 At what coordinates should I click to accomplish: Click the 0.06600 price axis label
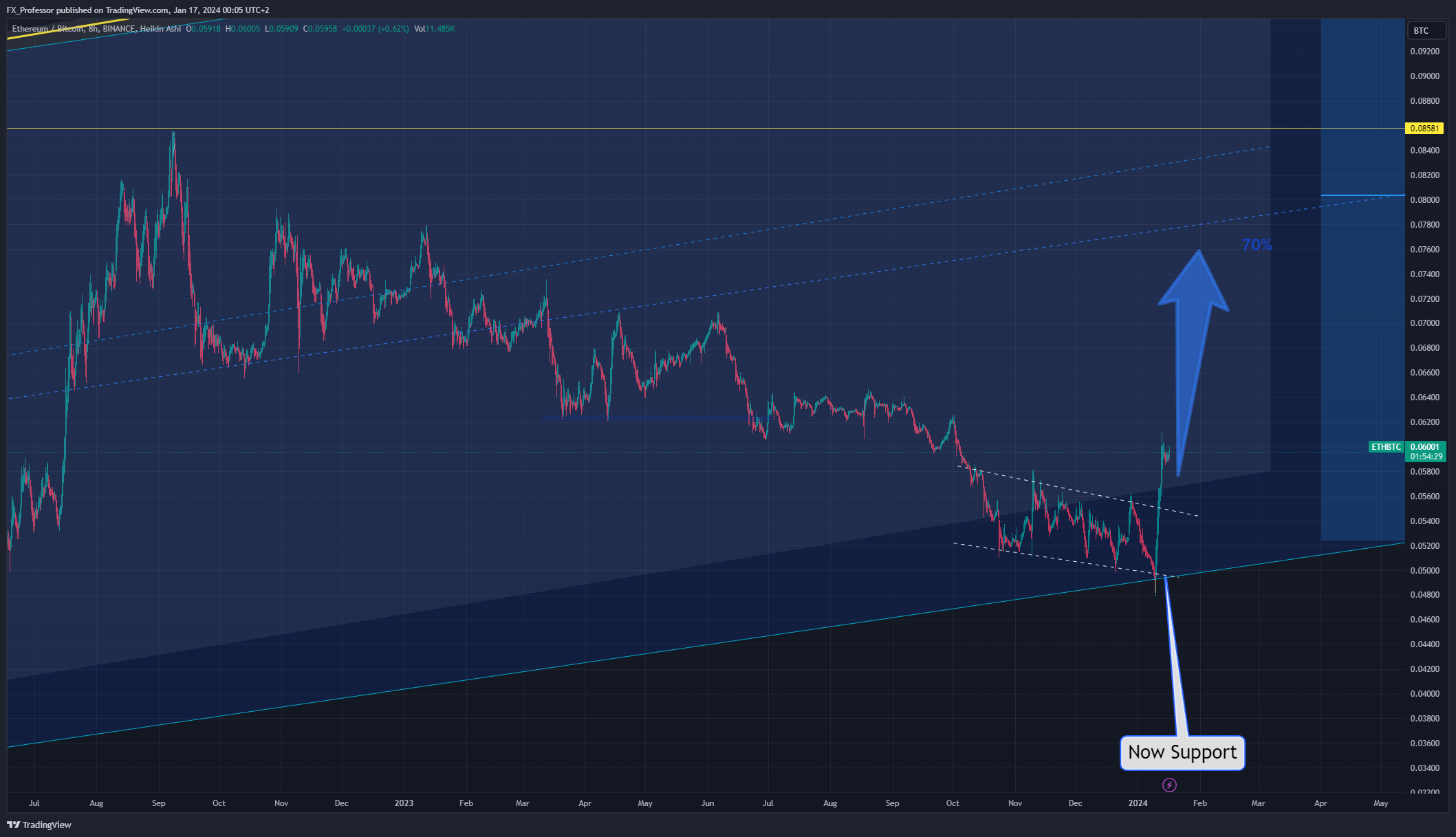tap(1424, 373)
